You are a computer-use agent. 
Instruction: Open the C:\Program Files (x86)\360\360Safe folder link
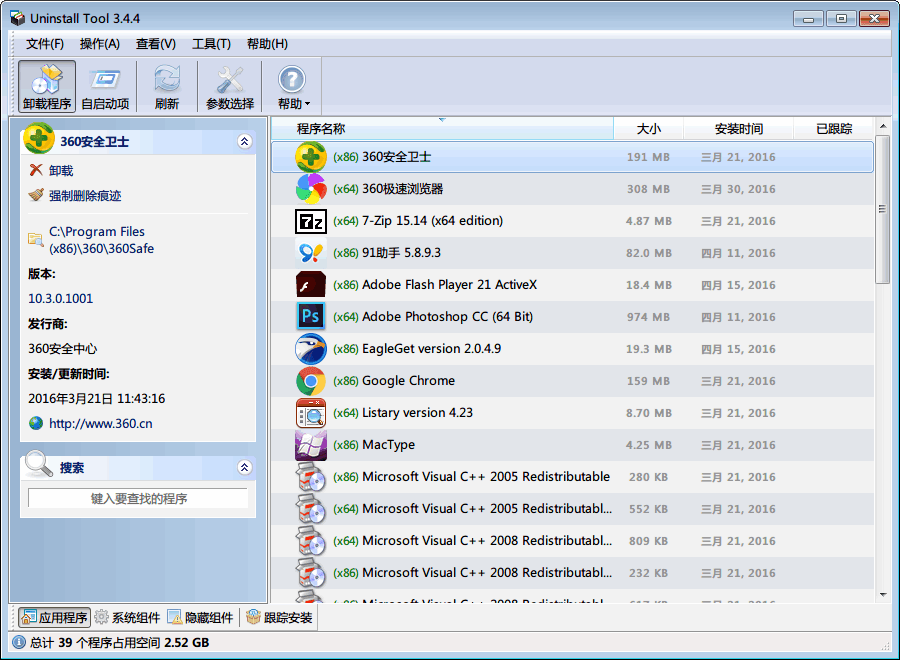[102, 240]
